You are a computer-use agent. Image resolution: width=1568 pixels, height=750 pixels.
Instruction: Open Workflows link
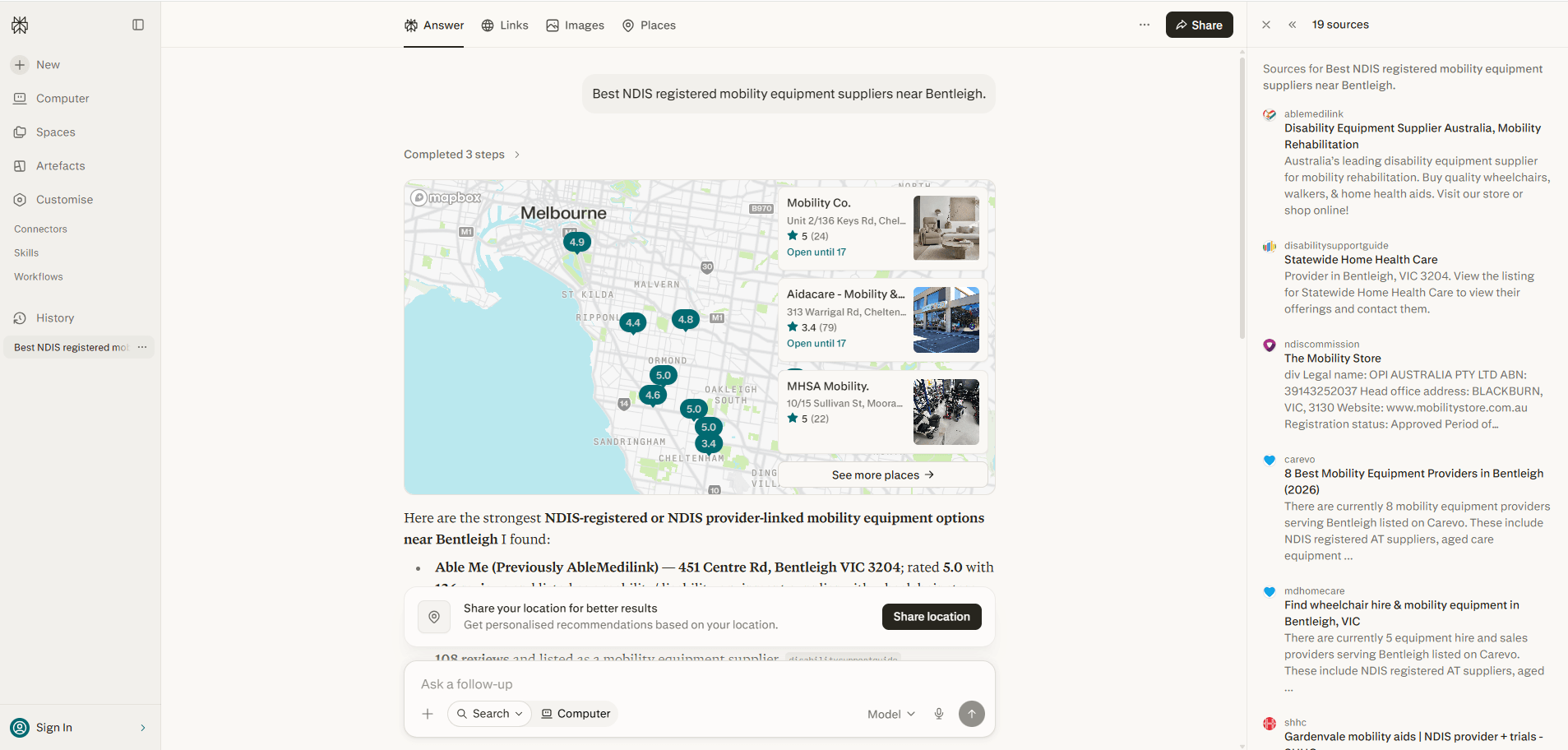[38, 277]
